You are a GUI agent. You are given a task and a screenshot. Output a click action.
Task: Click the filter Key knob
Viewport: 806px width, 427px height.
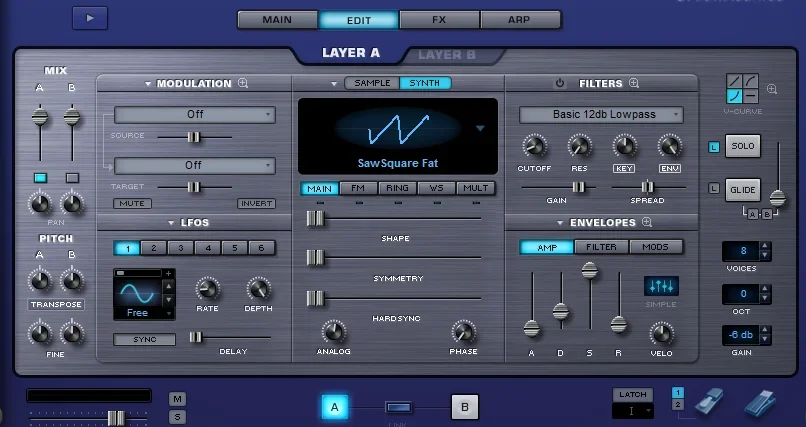(624, 146)
